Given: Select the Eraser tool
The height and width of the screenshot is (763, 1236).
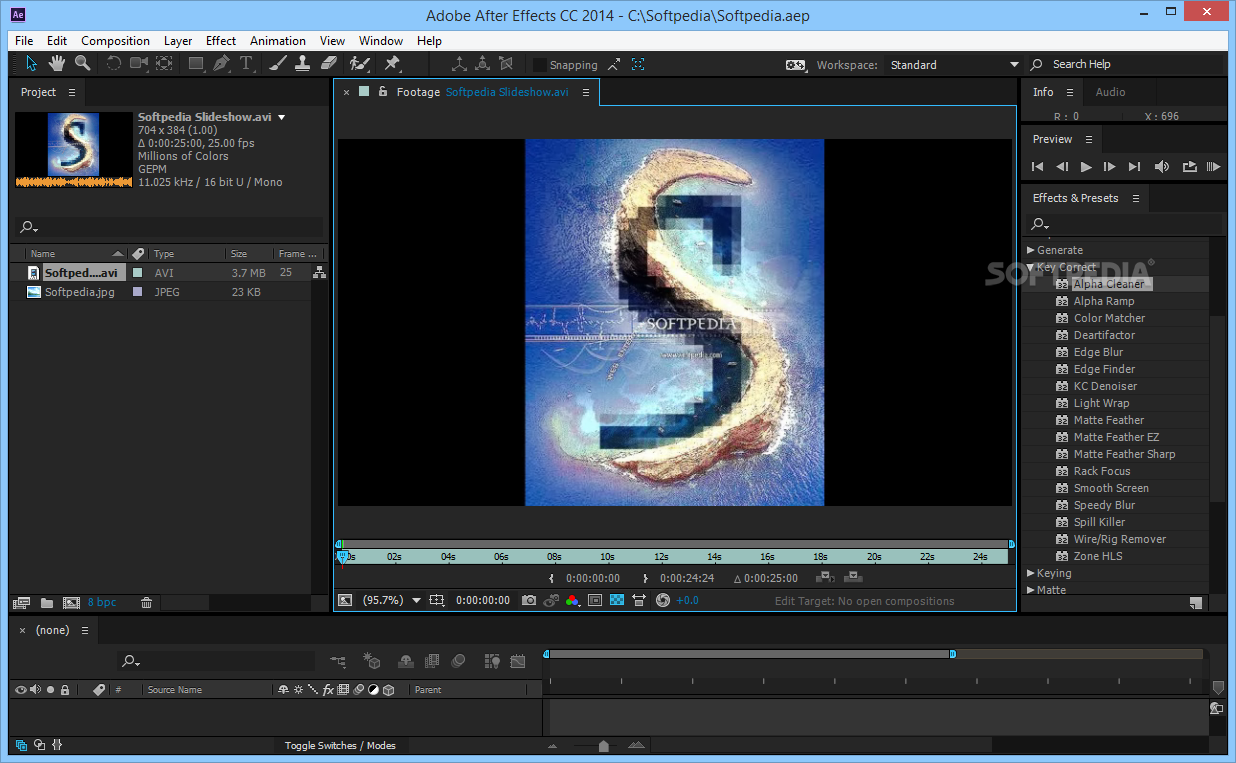Looking at the screenshot, I should pyautogui.click(x=329, y=64).
